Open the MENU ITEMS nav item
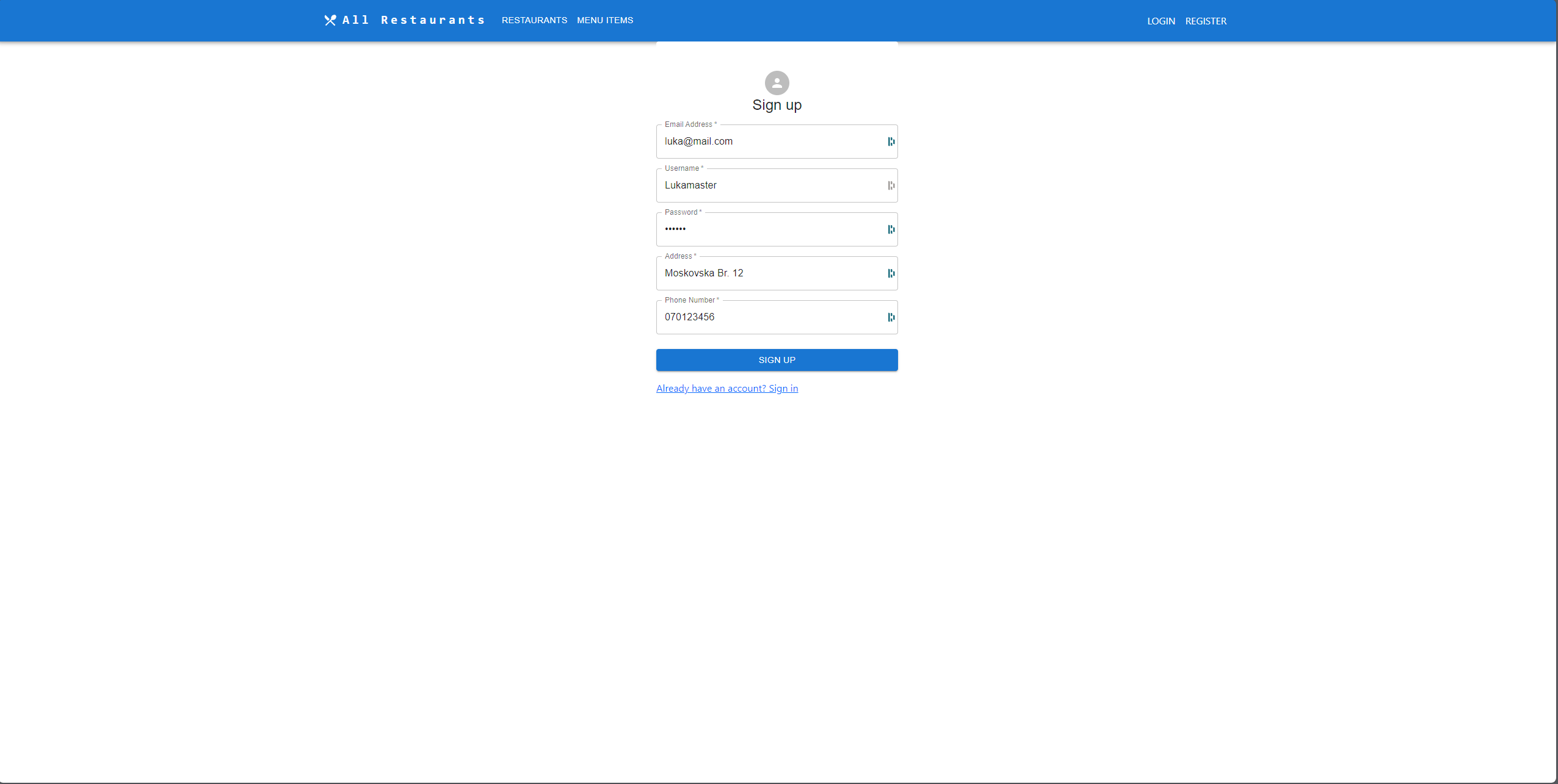Viewport: 1558px width, 784px height. pos(604,20)
